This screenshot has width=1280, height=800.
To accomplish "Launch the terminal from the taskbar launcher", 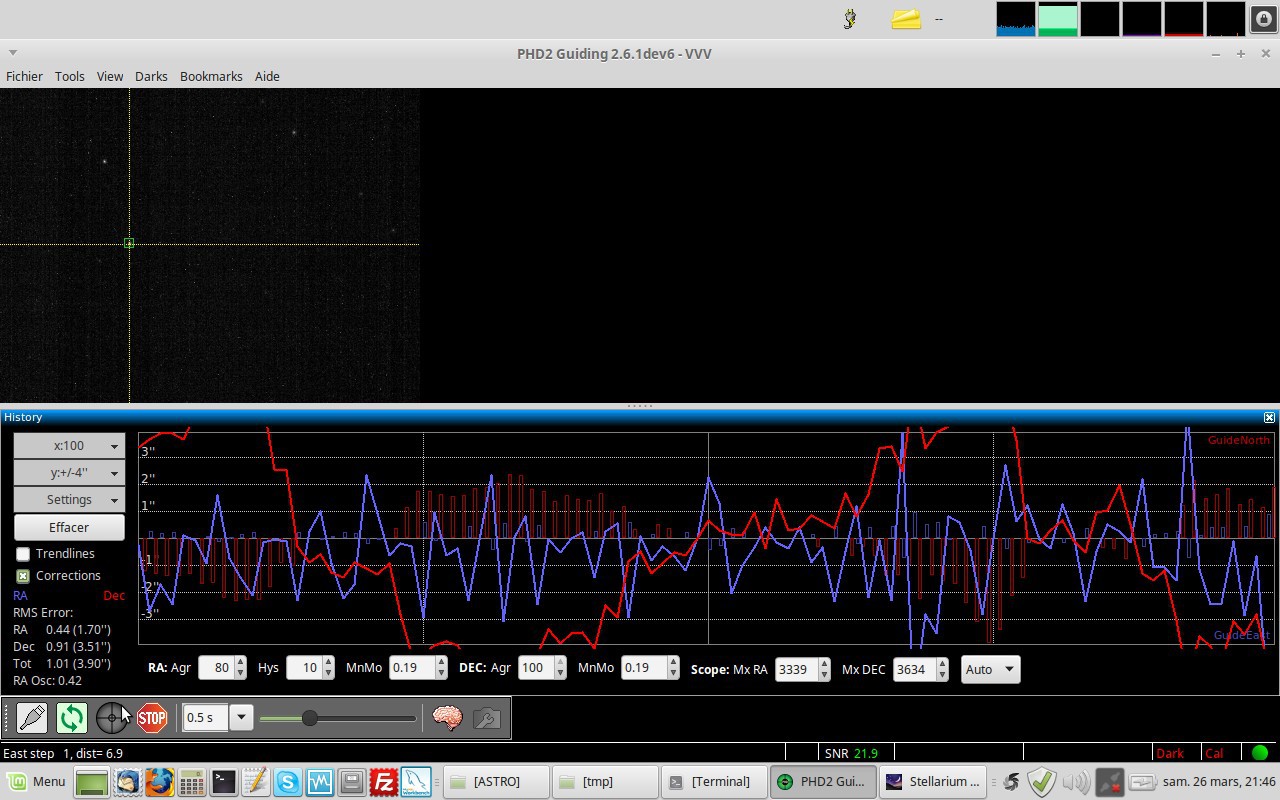I will [x=223, y=782].
